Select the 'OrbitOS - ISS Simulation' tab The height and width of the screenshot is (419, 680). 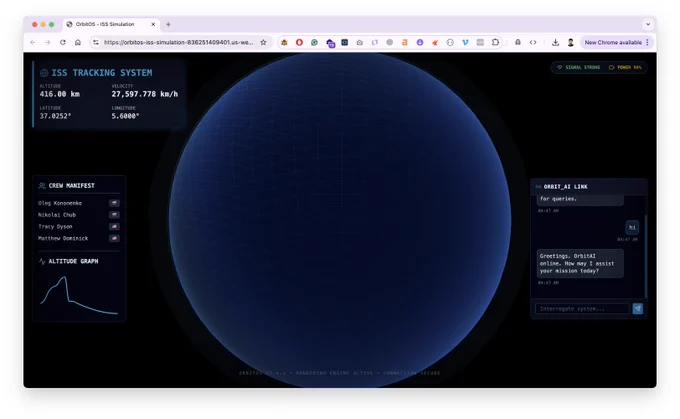tap(111, 24)
